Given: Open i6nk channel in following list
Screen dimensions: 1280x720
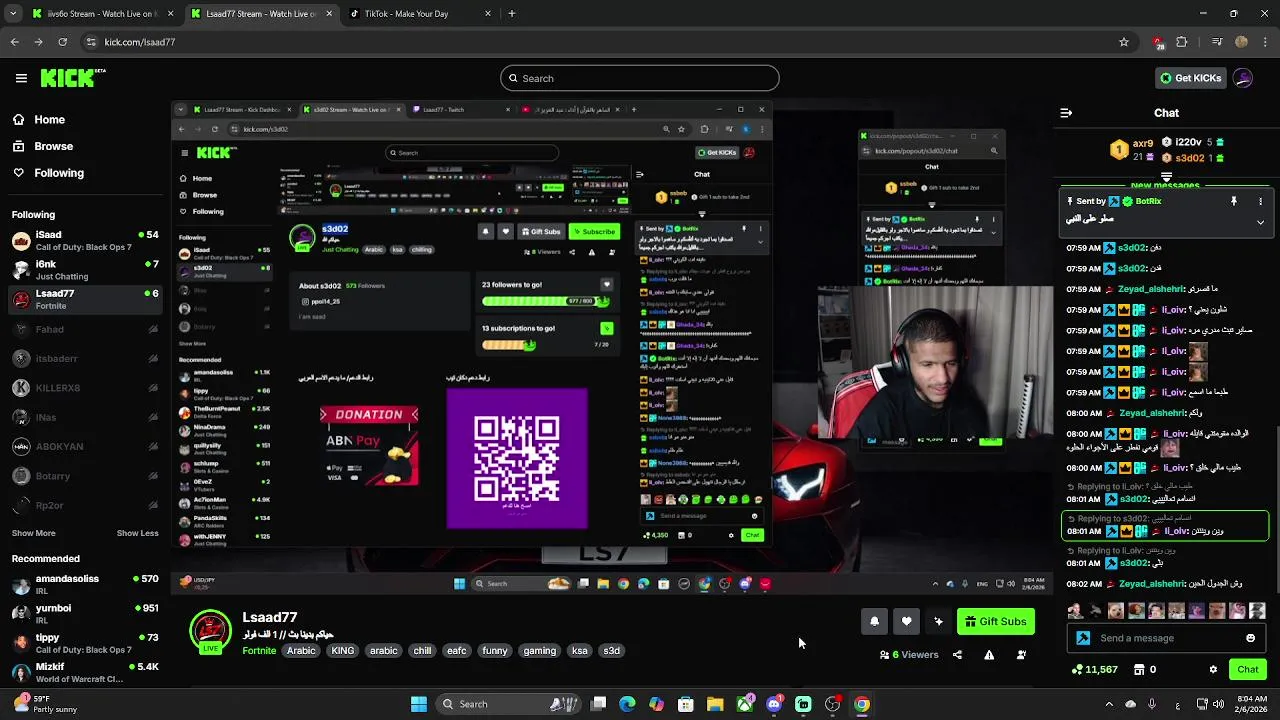Looking at the screenshot, I should [x=85, y=270].
